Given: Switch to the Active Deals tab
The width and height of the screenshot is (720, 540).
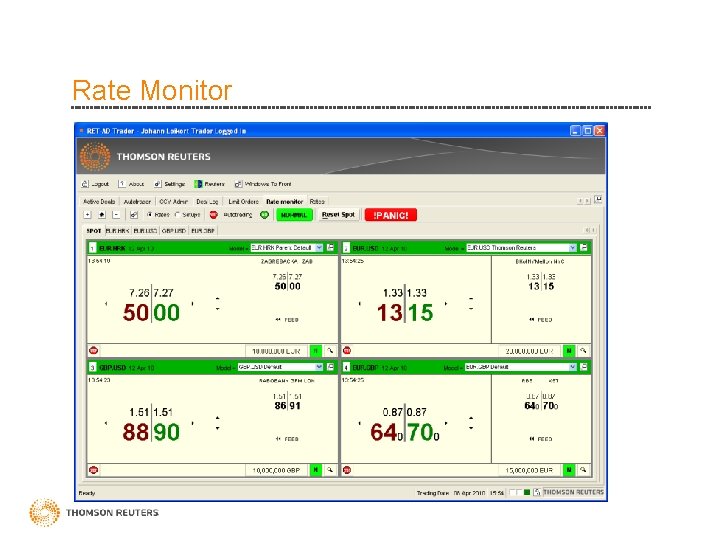Looking at the screenshot, I should [99, 202].
